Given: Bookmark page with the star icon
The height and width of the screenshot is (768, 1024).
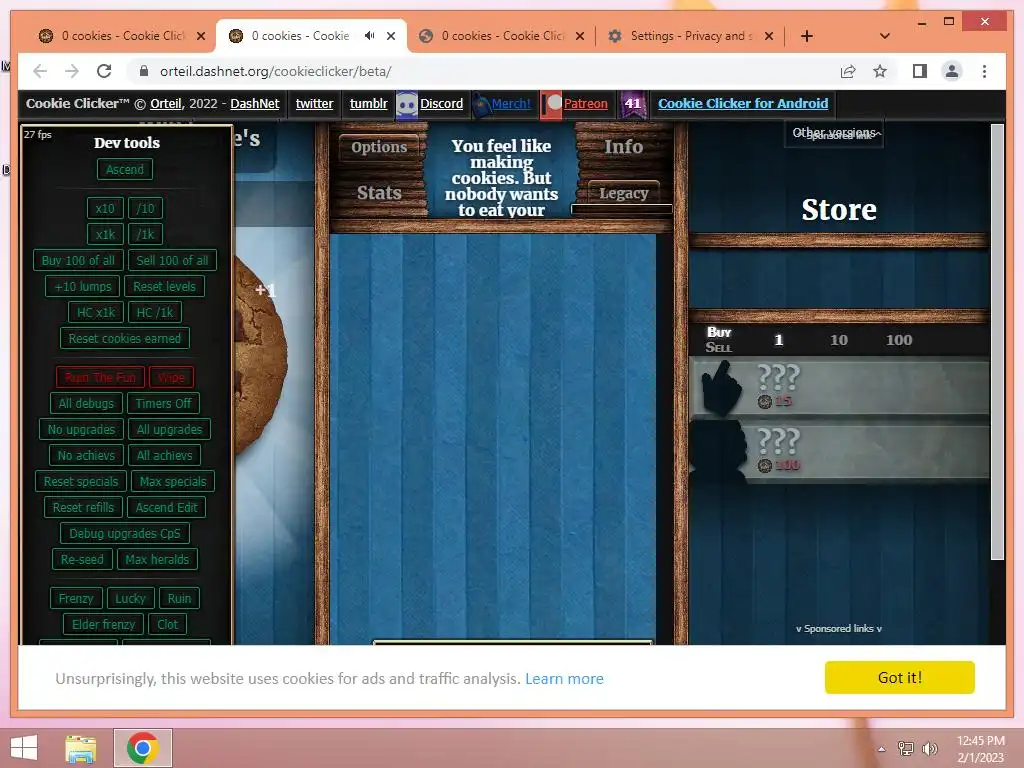Looking at the screenshot, I should click(880, 71).
